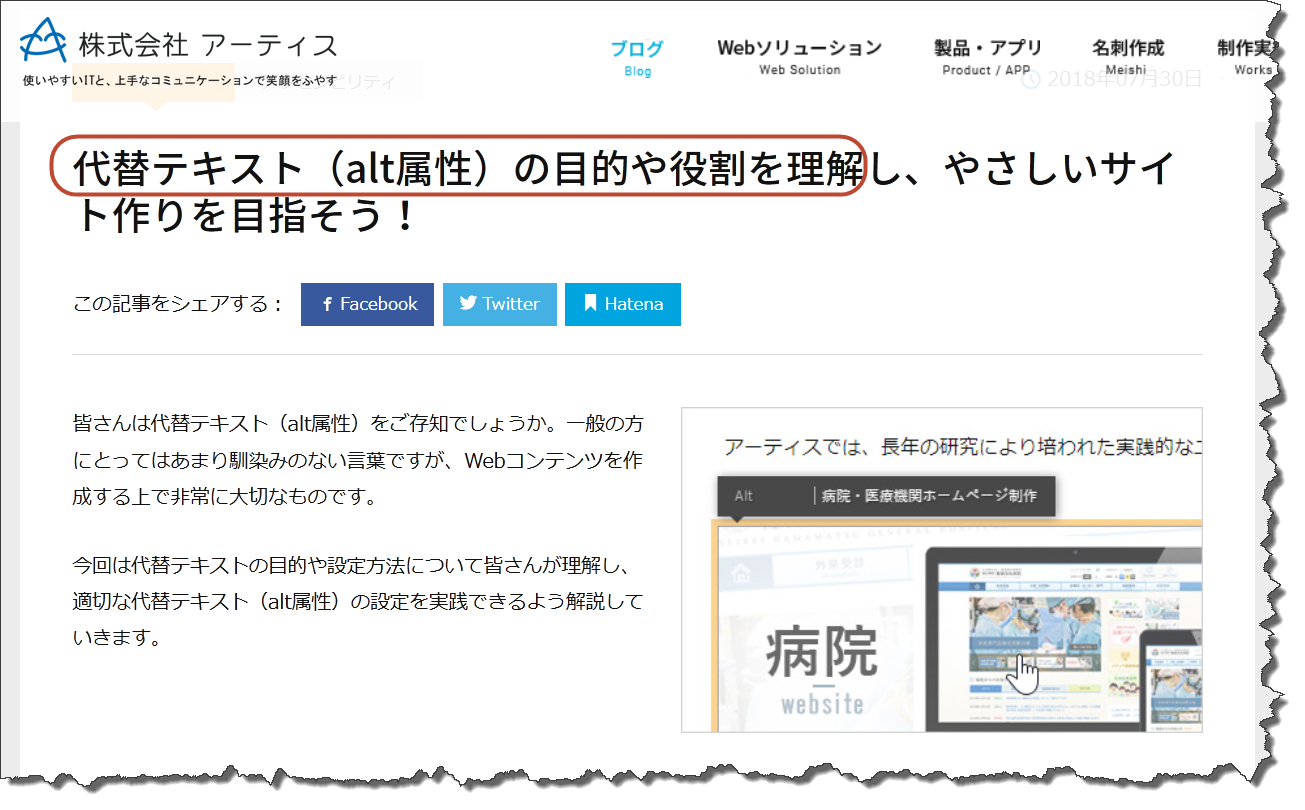Click the paragraph starting 今回は代替テキストの目的
The height and width of the screenshot is (810, 1305).
357,602
